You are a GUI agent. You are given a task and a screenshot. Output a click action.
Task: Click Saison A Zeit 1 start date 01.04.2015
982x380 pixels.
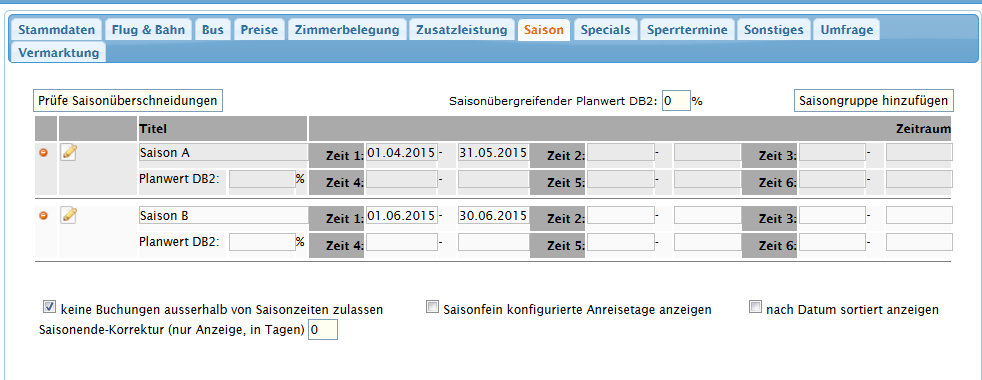click(401, 152)
